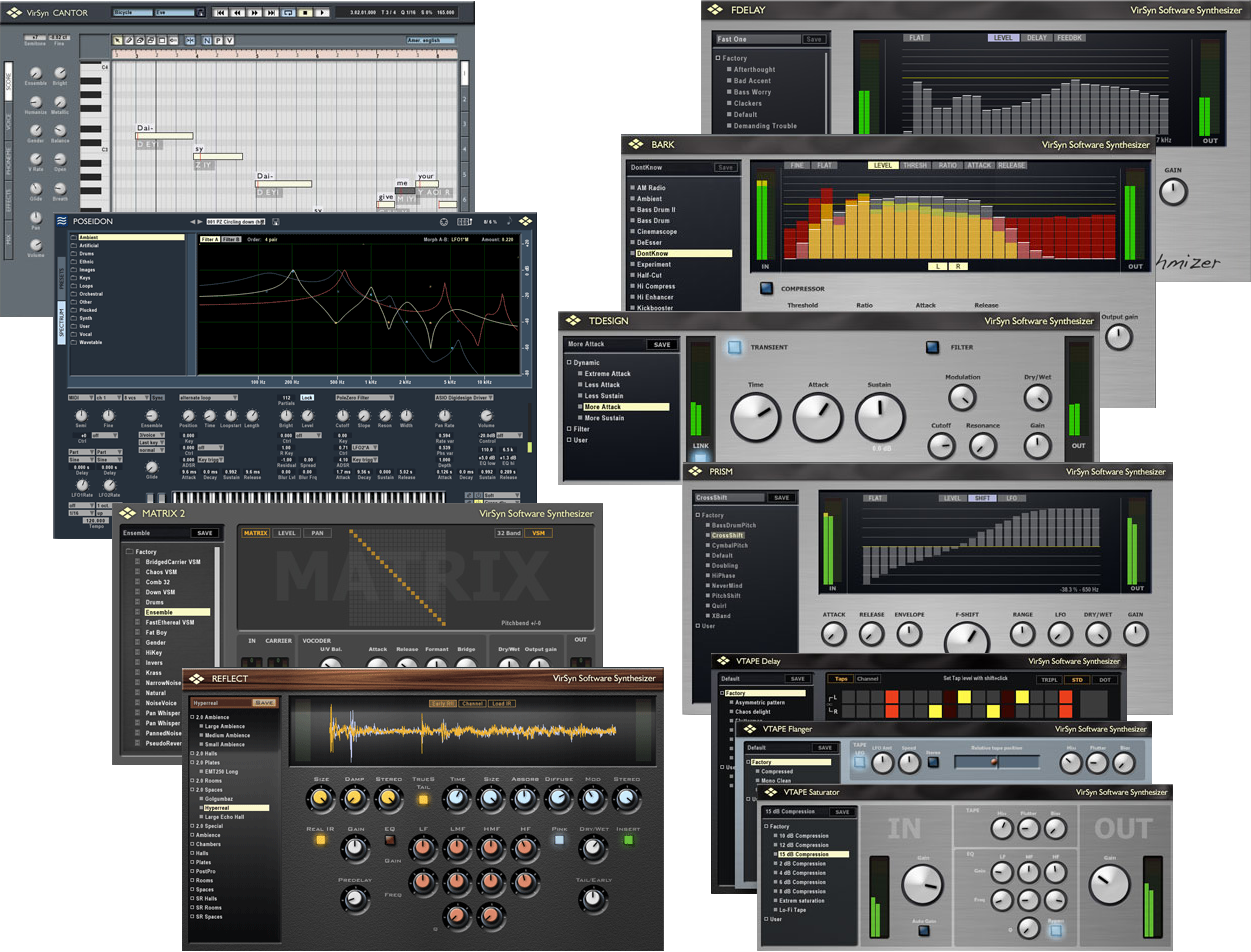Screen dimensions: 1251x952
Task: Open the MIDI dropdown in Poseidon
Action: click(80, 398)
